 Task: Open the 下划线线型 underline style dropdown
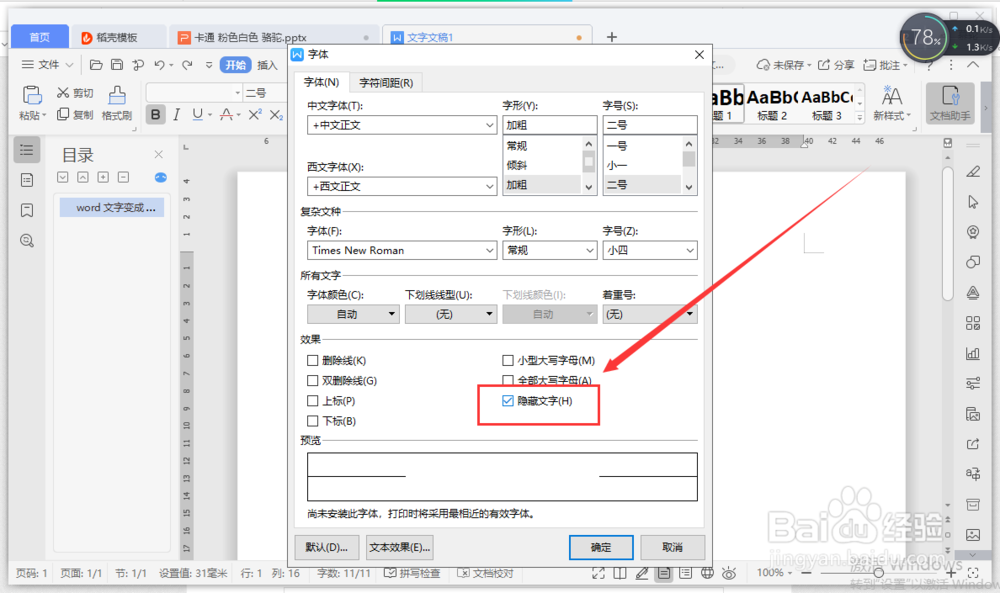450,313
